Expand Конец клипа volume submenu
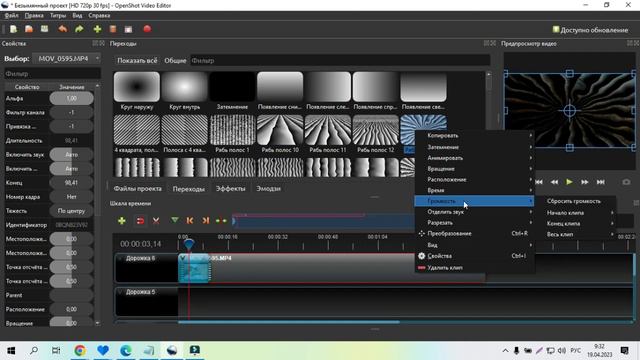Screen dimensions: 640x360 576,224
